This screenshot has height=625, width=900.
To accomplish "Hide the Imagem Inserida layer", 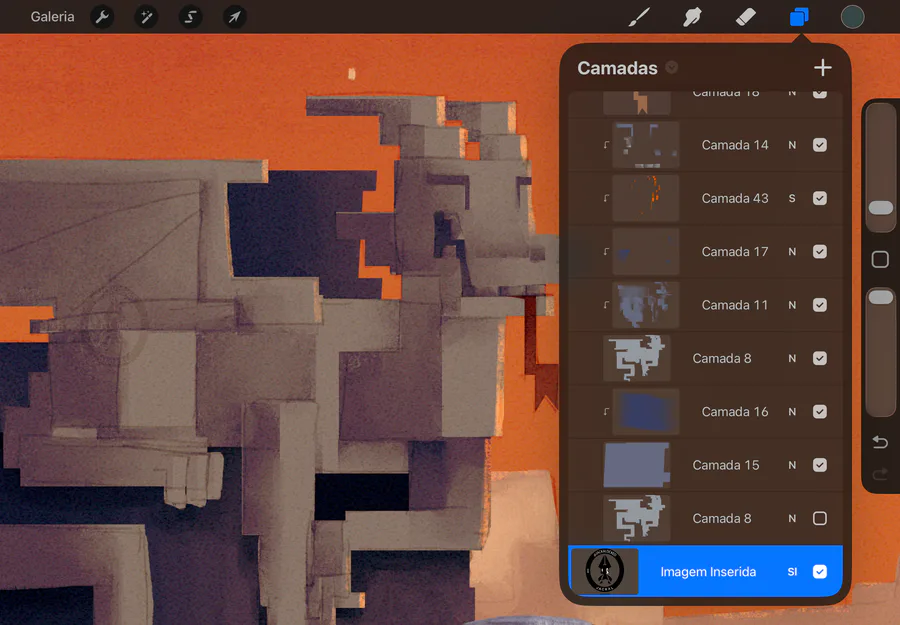I will 820,572.
